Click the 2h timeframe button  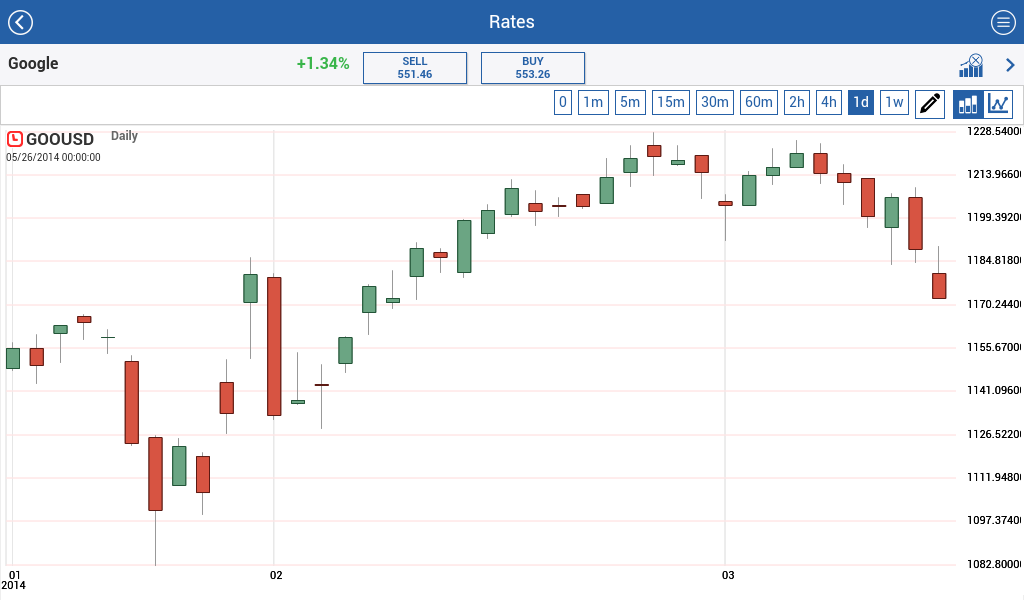click(797, 102)
